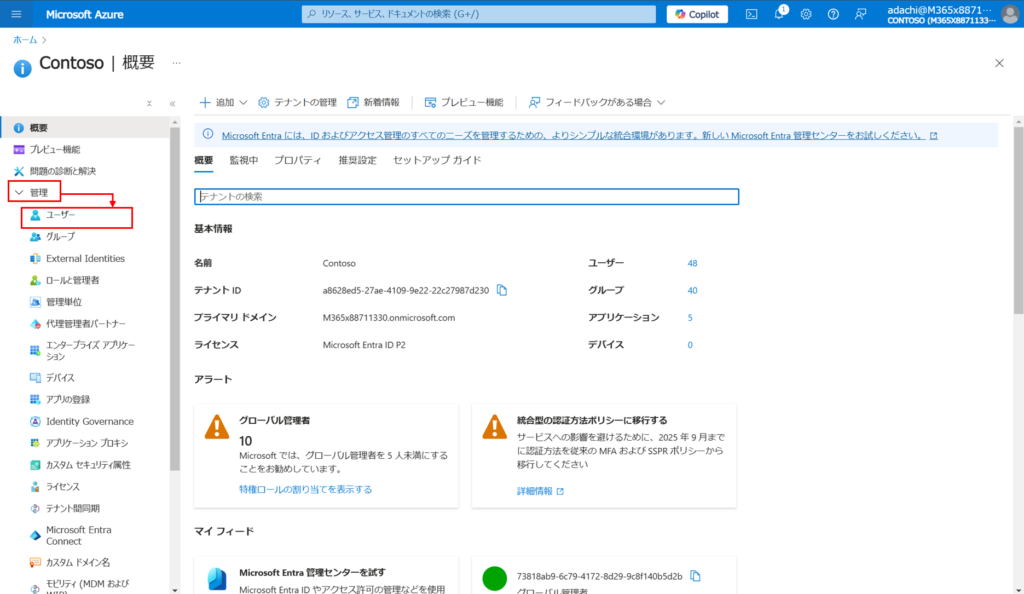The width and height of the screenshot is (1024, 594).
Task: Go to the ホーム breadcrumb
Action: click(25, 40)
